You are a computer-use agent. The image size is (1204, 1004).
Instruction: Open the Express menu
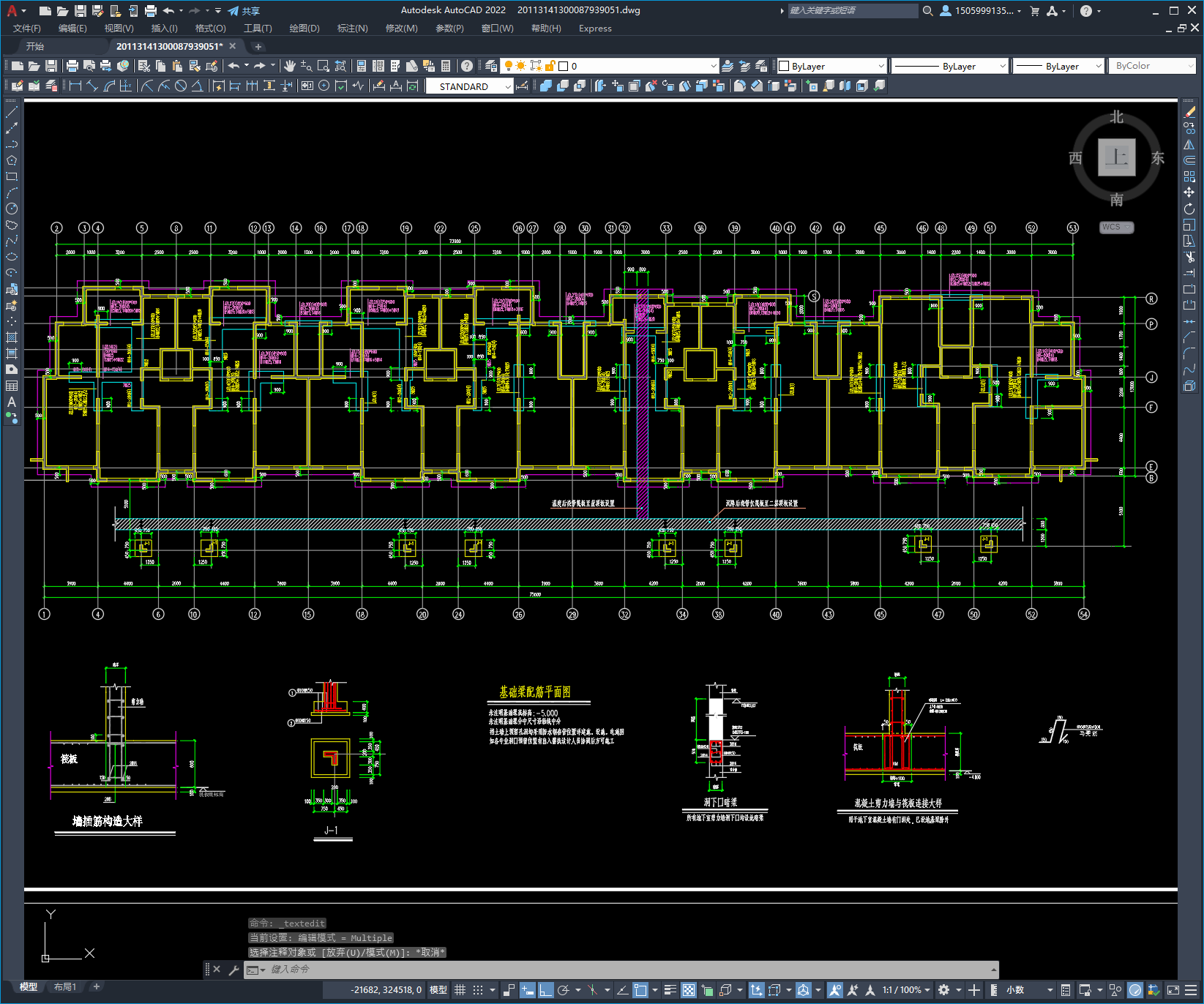click(x=595, y=29)
